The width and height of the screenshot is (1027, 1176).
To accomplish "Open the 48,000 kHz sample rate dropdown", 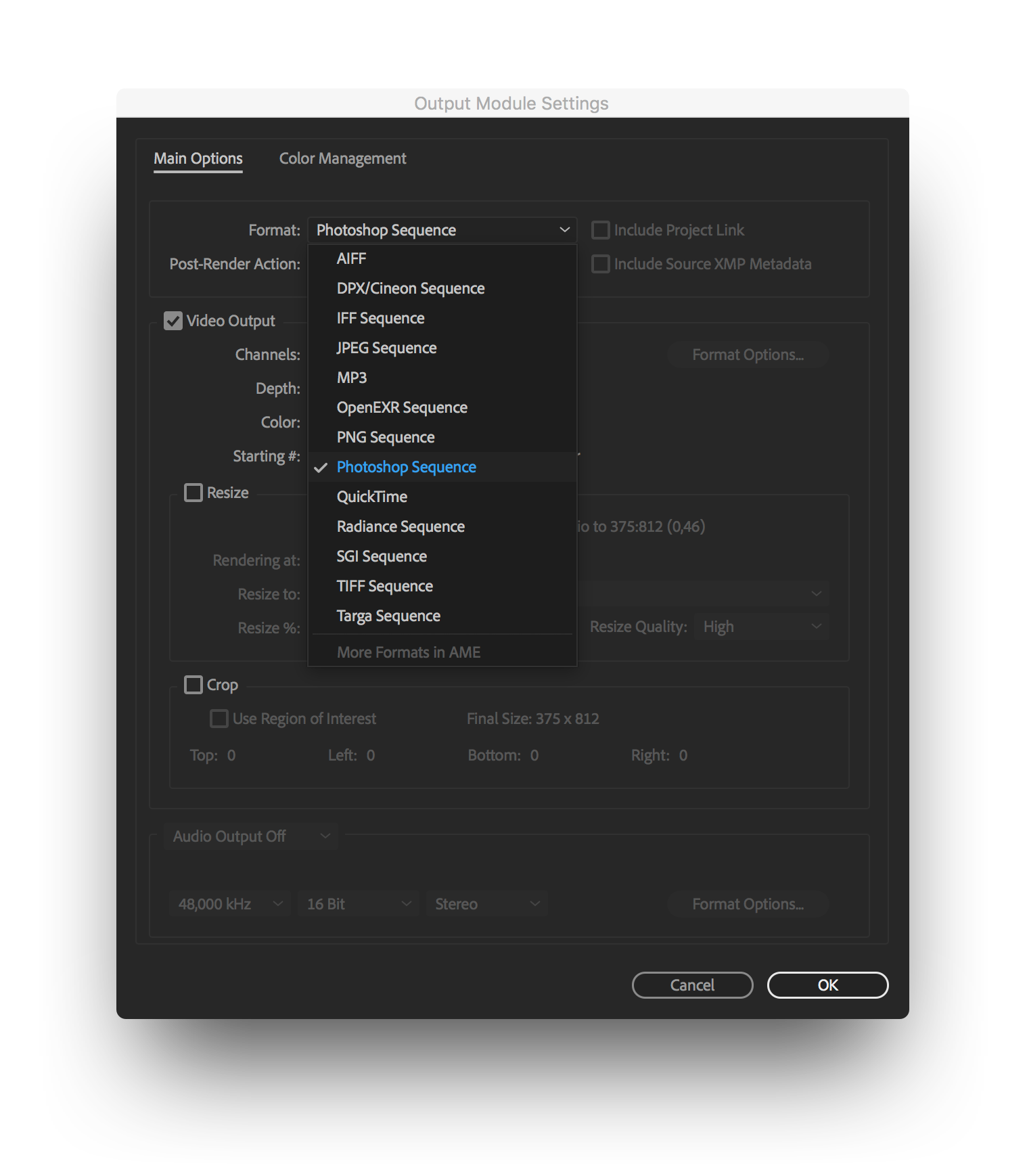I will (x=230, y=904).
